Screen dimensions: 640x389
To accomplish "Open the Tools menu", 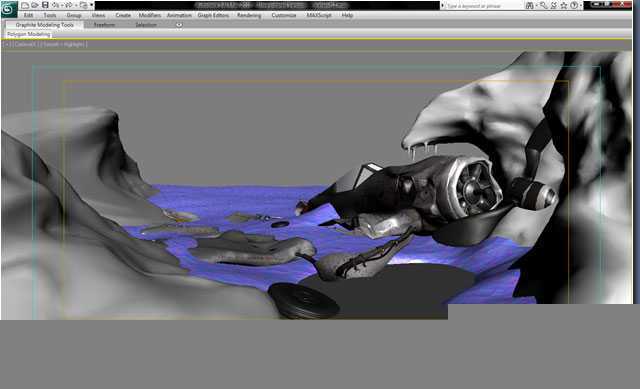I will coord(50,15).
